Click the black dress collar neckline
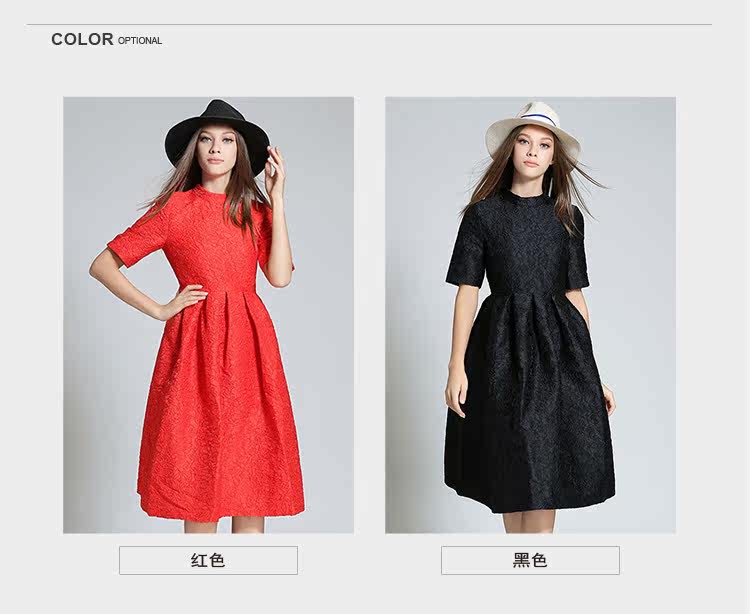Image resolution: width=750 pixels, height=614 pixels. coord(527,197)
